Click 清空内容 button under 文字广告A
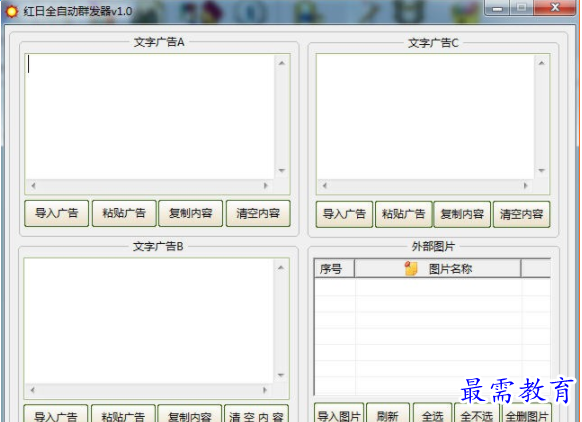This screenshot has width=582, height=422. pyautogui.click(x=258, y=213)
